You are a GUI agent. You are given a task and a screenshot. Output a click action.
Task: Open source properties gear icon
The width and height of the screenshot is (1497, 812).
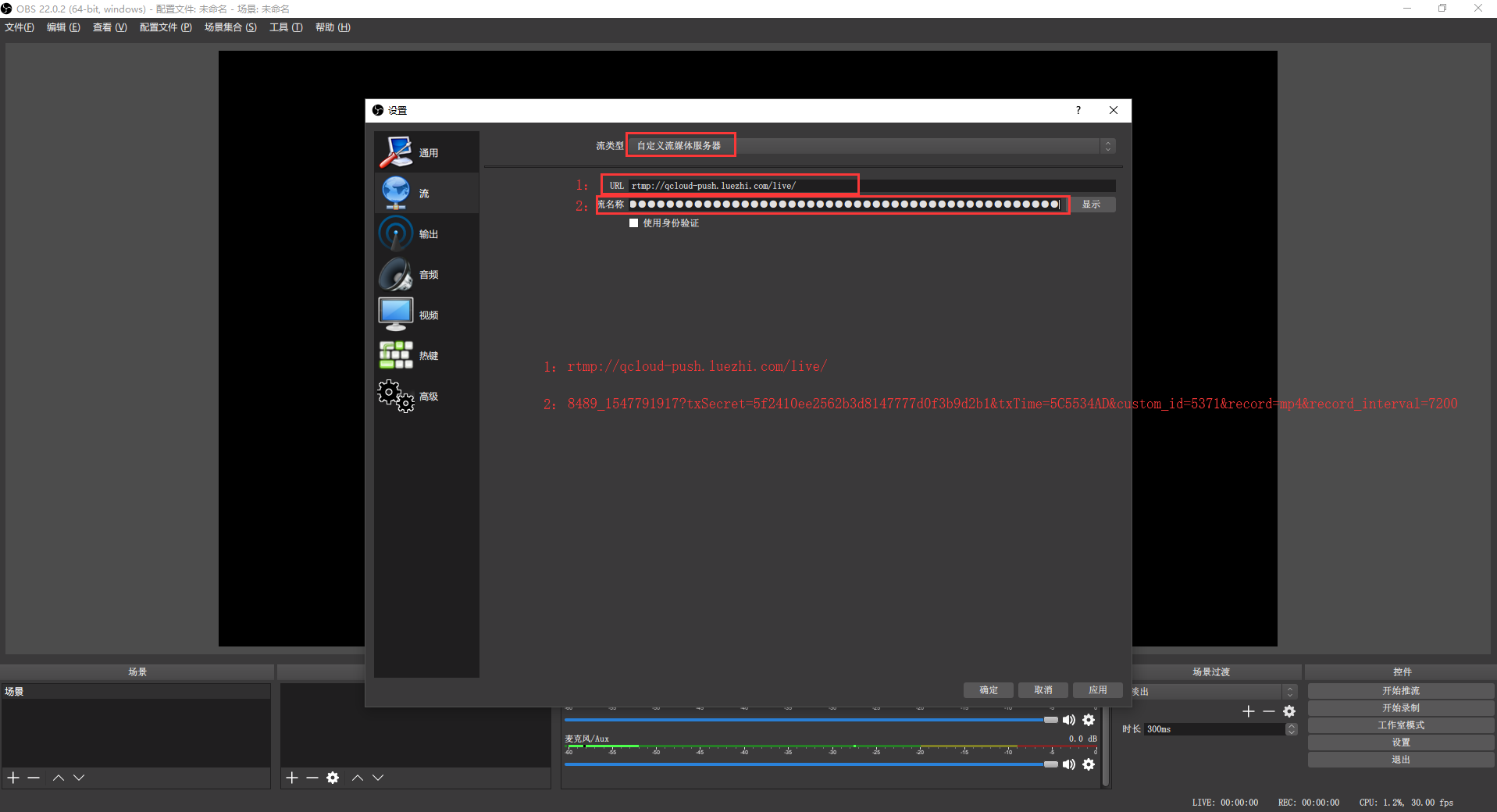point(333,778)
